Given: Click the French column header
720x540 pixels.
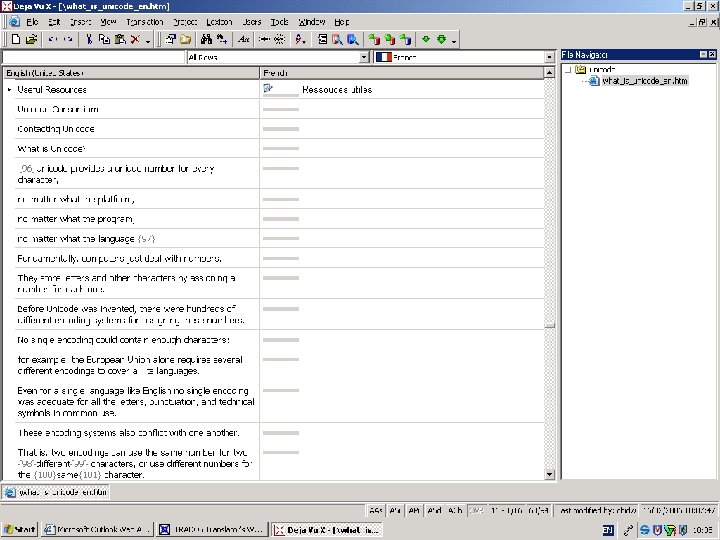Looking at the screenshot, I should pos(402,73).
